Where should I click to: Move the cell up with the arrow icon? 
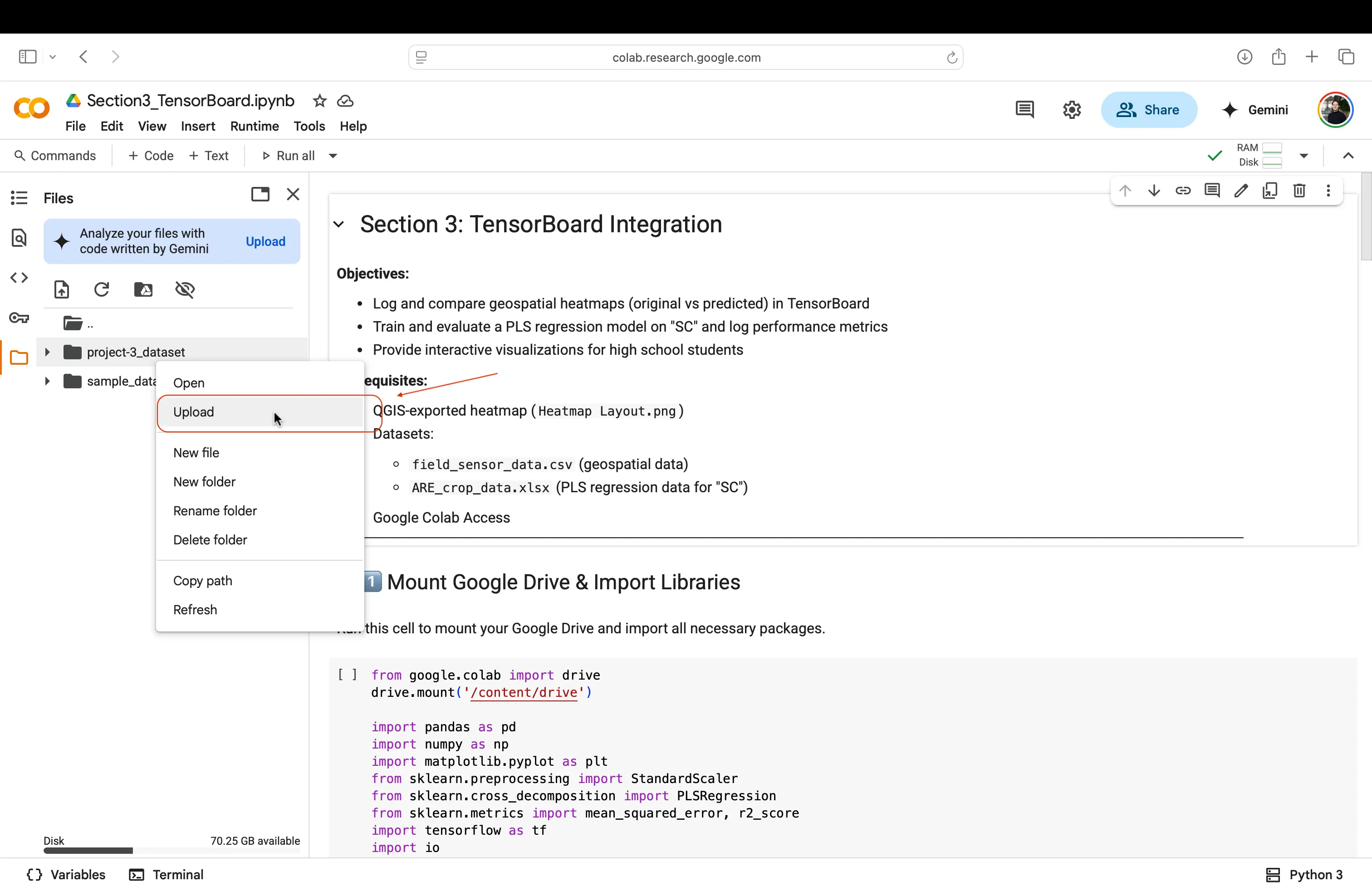(x=1125, y=191)
